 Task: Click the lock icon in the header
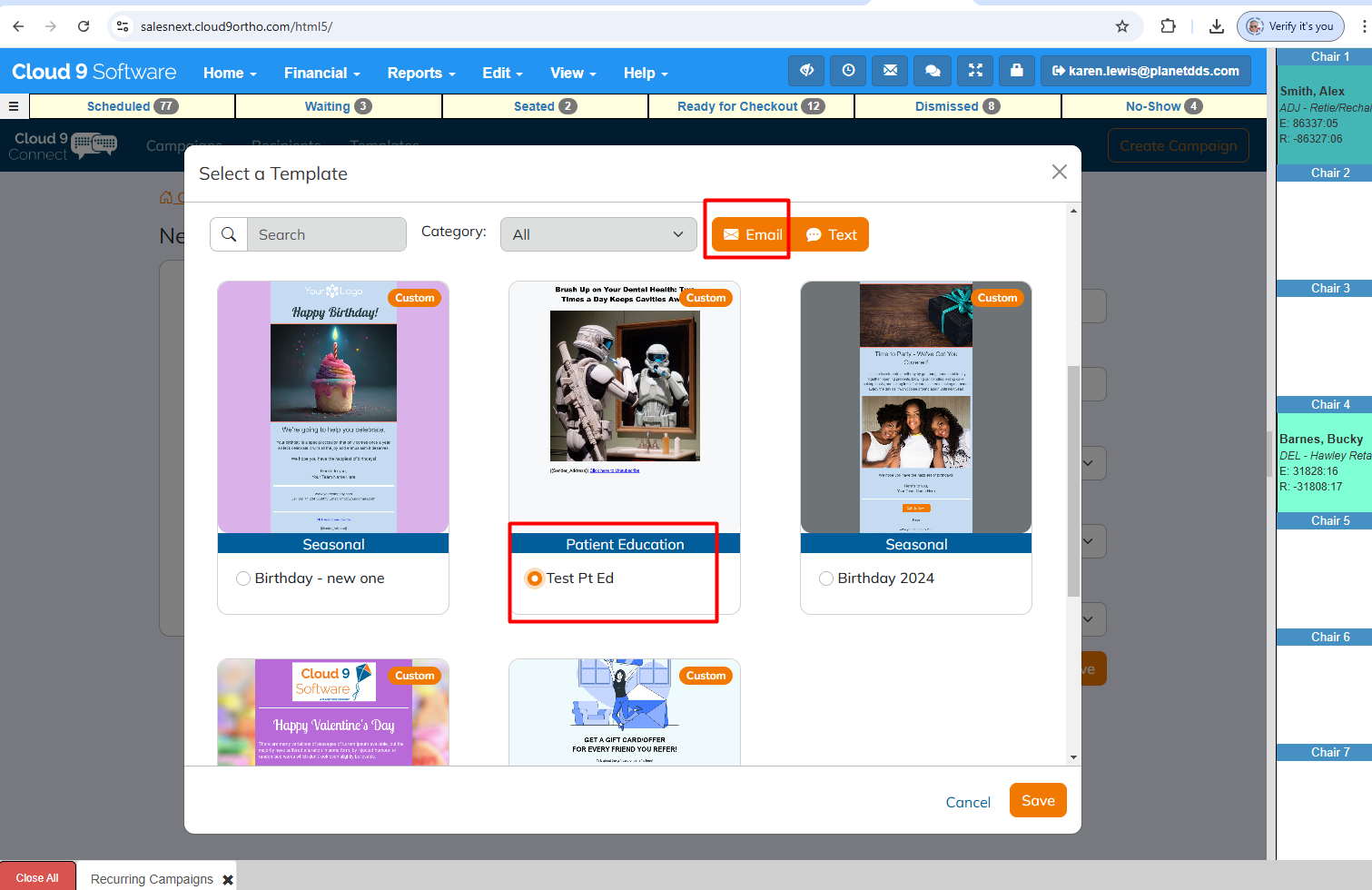pos(1017,71)
